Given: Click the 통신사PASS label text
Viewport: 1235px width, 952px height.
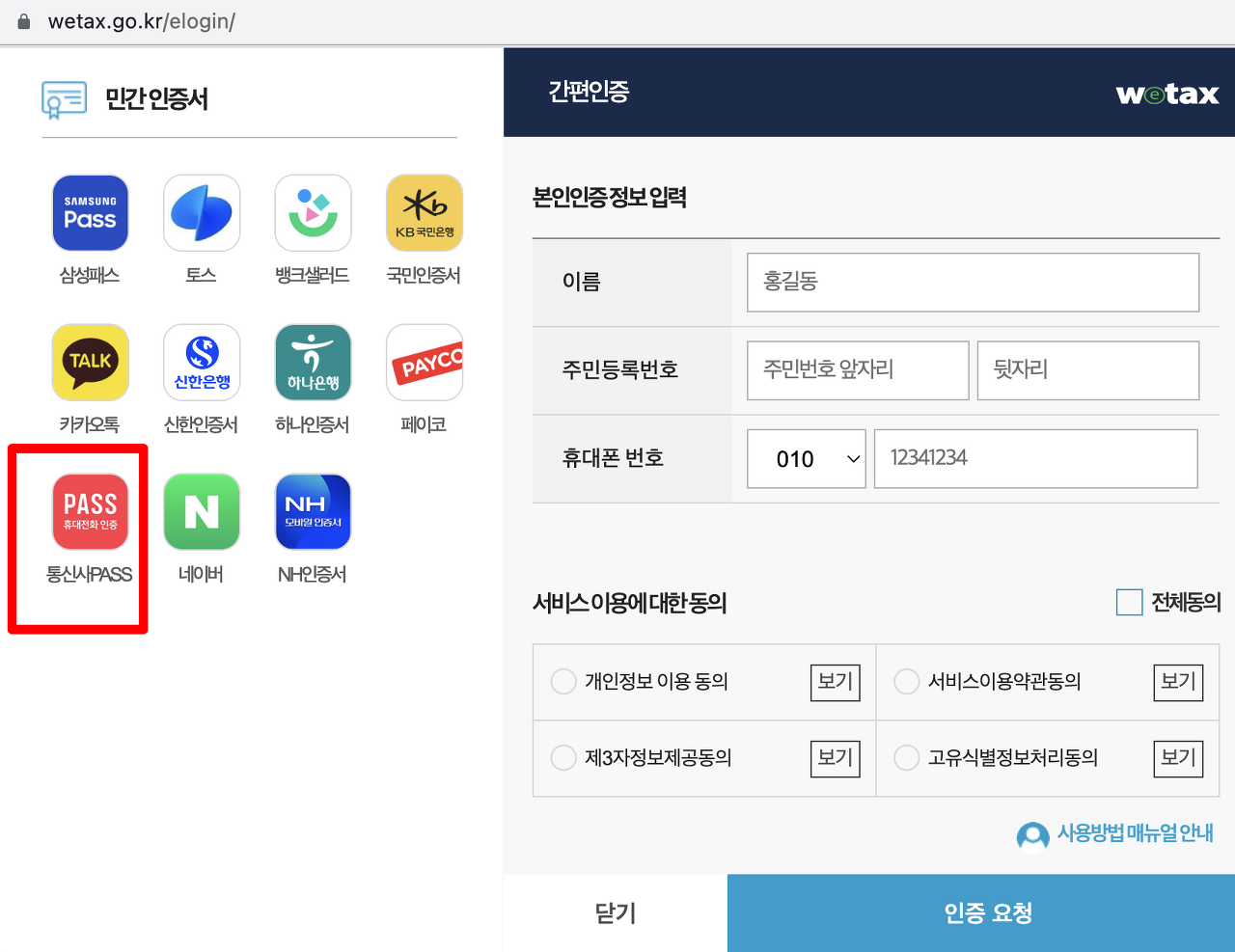Looking at the screenshot, I should pos(90,575).
